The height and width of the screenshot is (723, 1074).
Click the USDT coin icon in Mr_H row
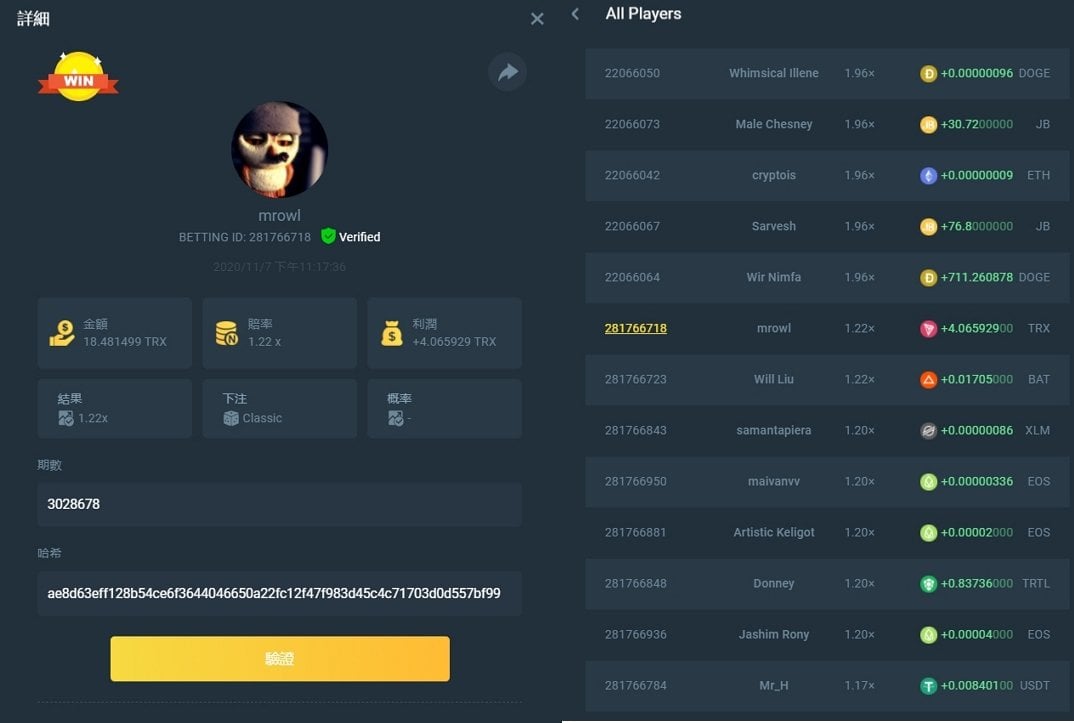click(928, 686)
